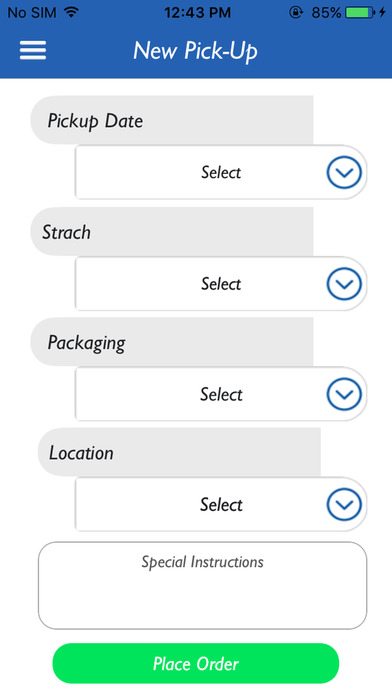Screen dimensions: 392x696
Task: Tap the Strach label
Action: click(x=66, y=232)
